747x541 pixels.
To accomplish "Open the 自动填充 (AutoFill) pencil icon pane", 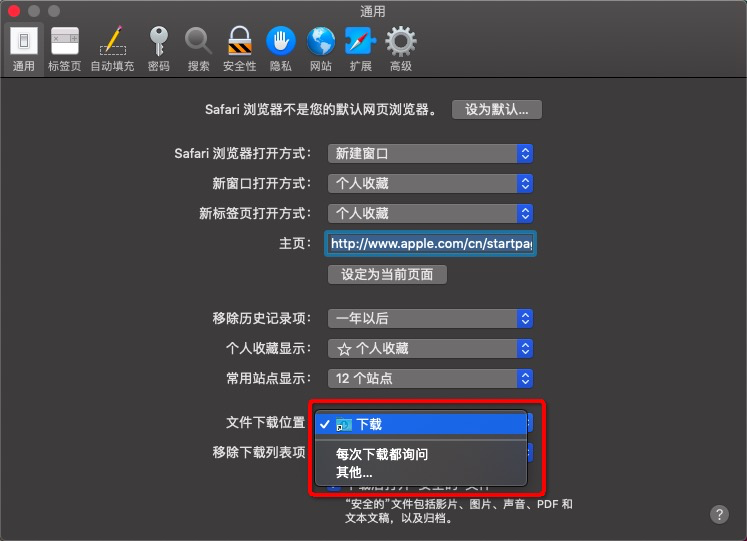I will click(x=112, y=50).
